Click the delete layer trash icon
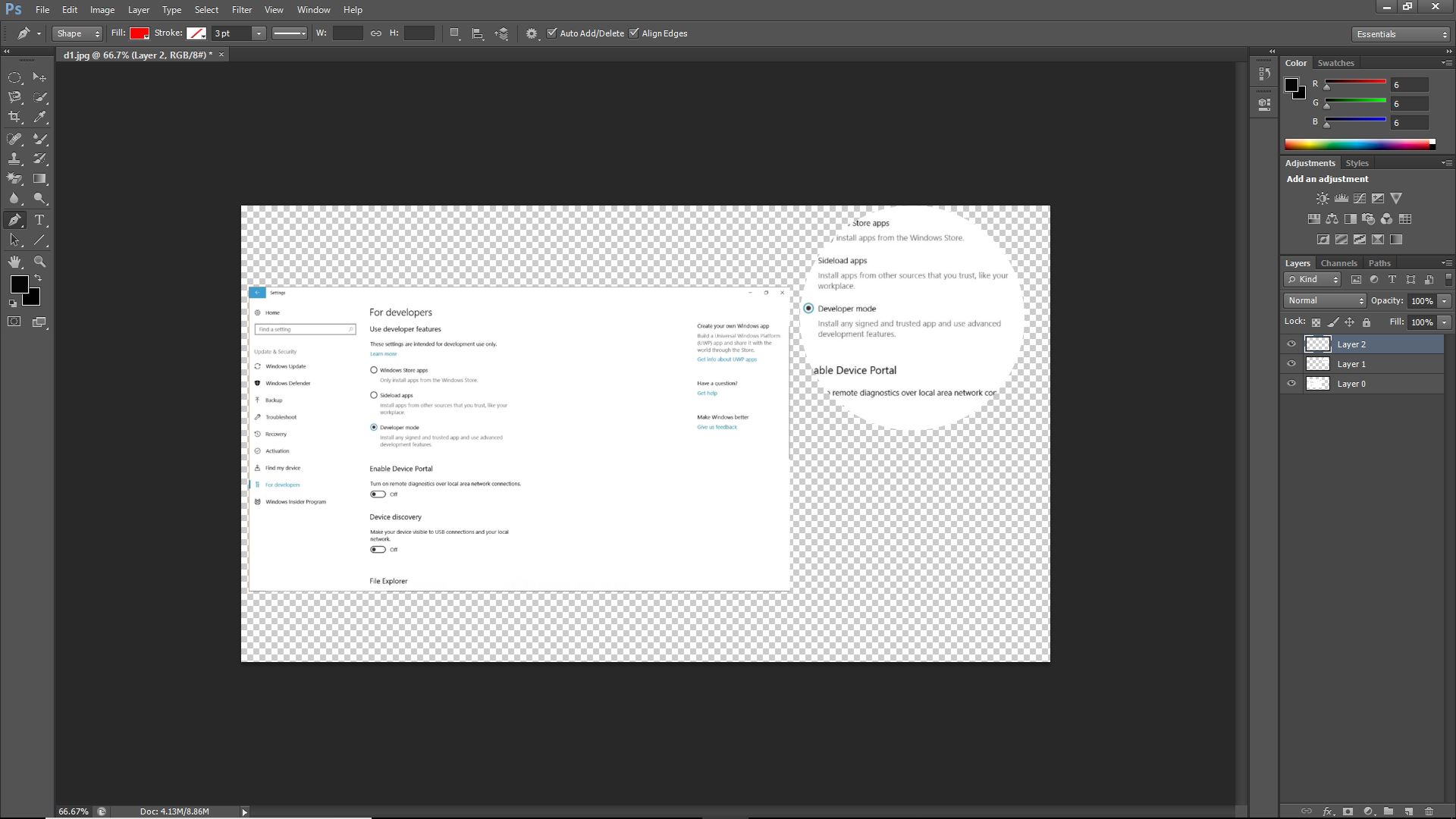1456x819 pixels. click(x=1429, y=811)
